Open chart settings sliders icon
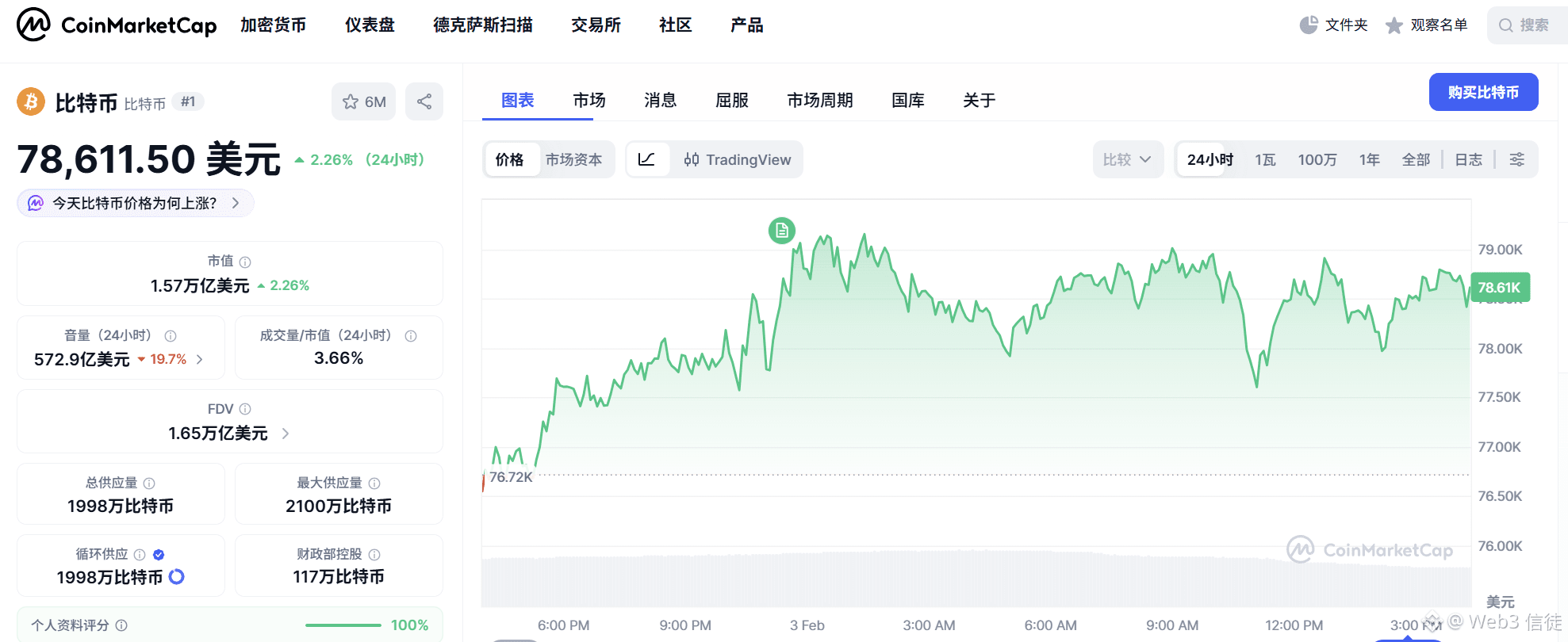The width and height of the screenshot is (1568, 642). [1516, 159]
